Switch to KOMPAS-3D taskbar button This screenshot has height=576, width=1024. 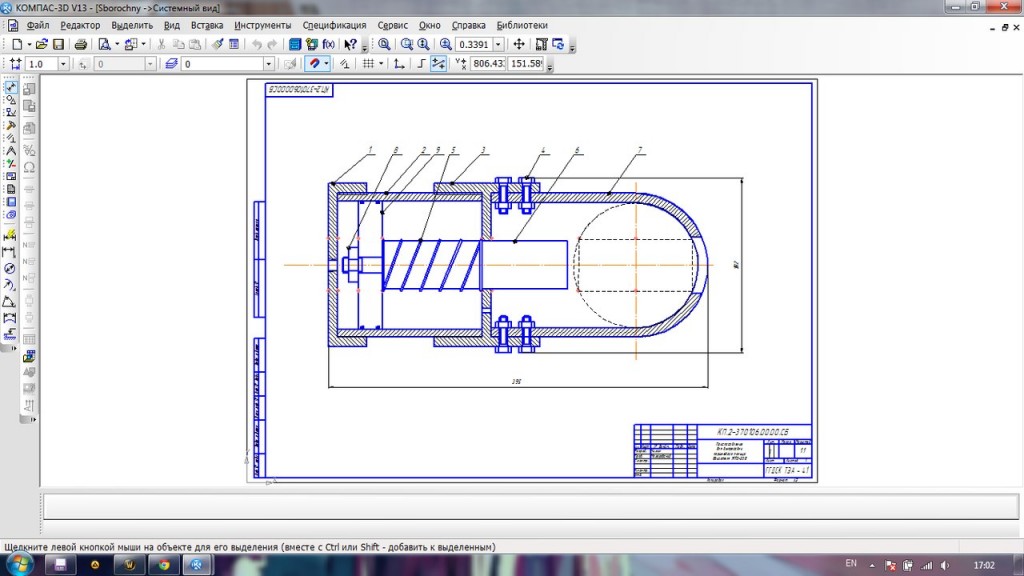(197, 565)
